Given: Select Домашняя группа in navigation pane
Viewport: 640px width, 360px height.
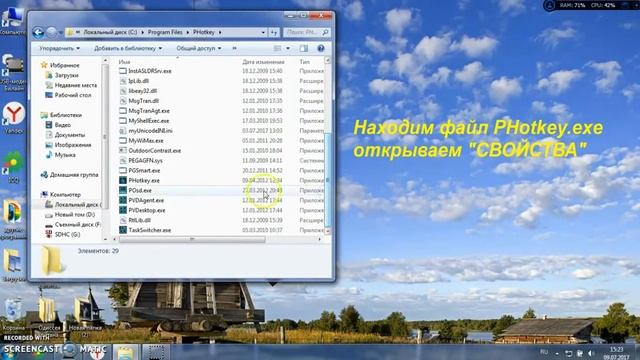Looking at the screenshot, I should tap(70, 175).
